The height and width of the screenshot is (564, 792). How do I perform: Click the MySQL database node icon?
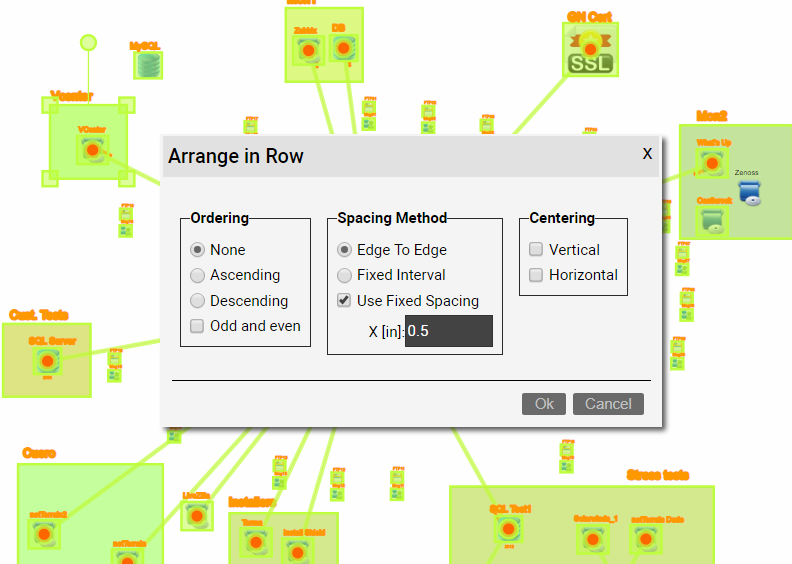click(149, 66)
